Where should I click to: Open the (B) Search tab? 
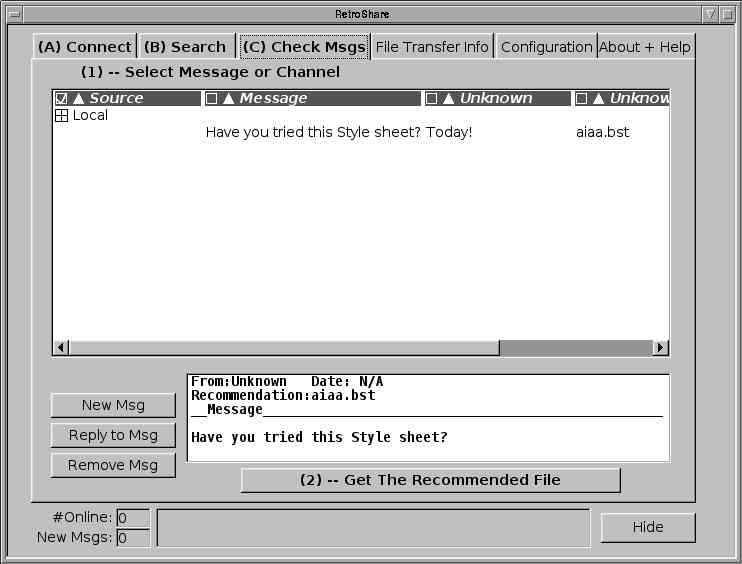(x=185, y=47)
